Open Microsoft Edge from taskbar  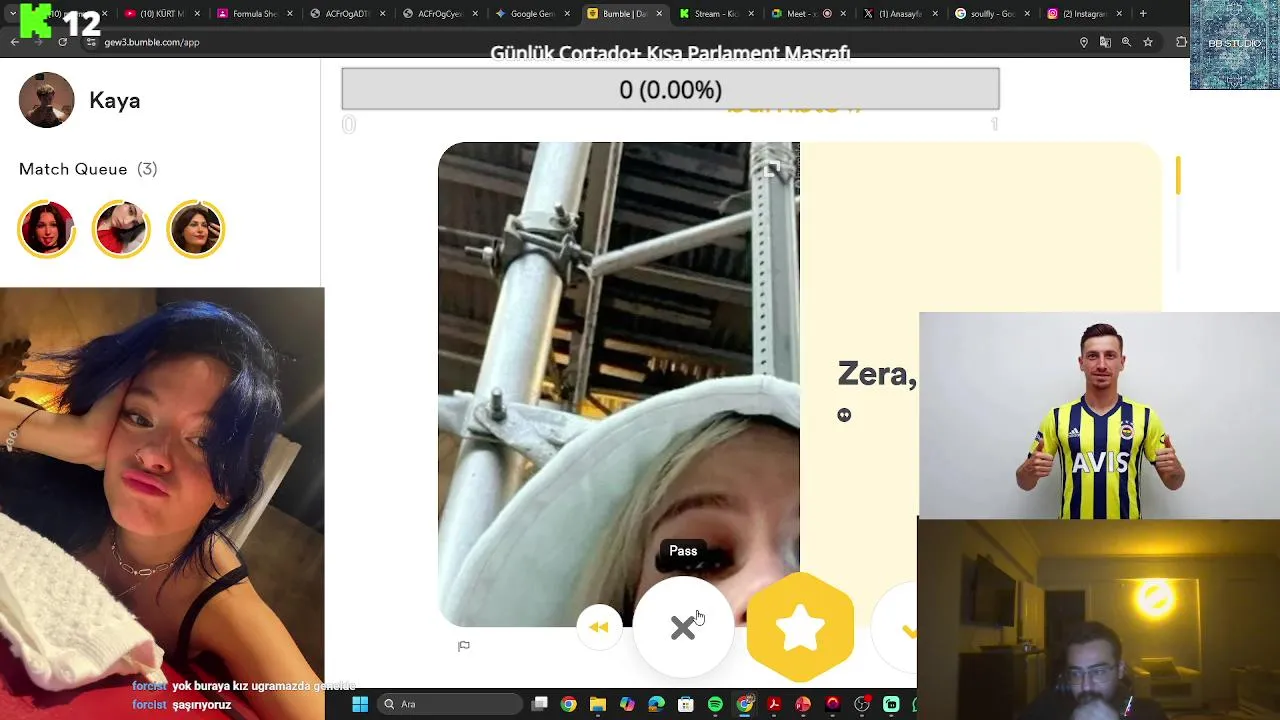click(x=656, y=704)
